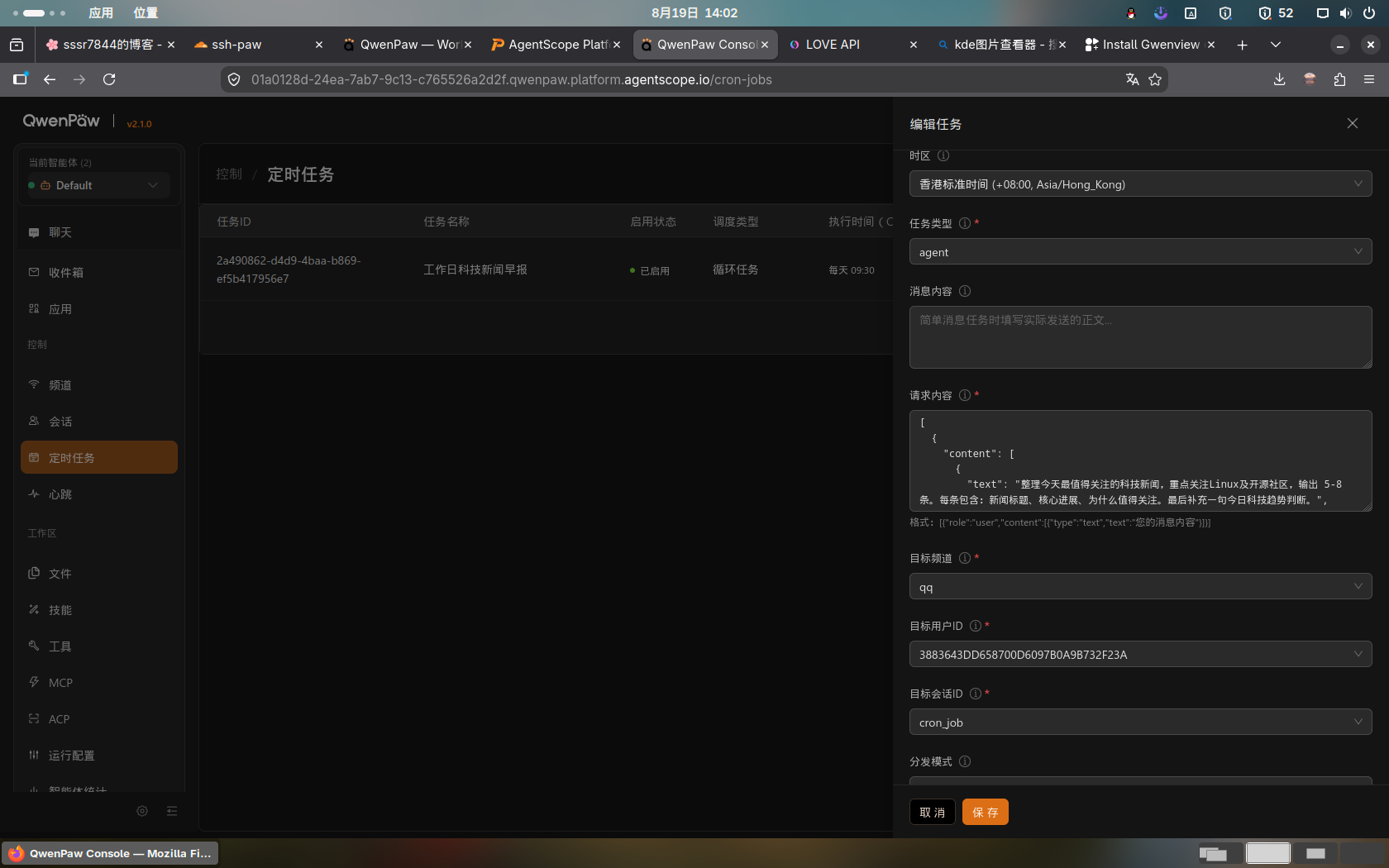Click the settings icon at sidebar bottom
The image size is (1389, 868).
click(x=142, y=811)
